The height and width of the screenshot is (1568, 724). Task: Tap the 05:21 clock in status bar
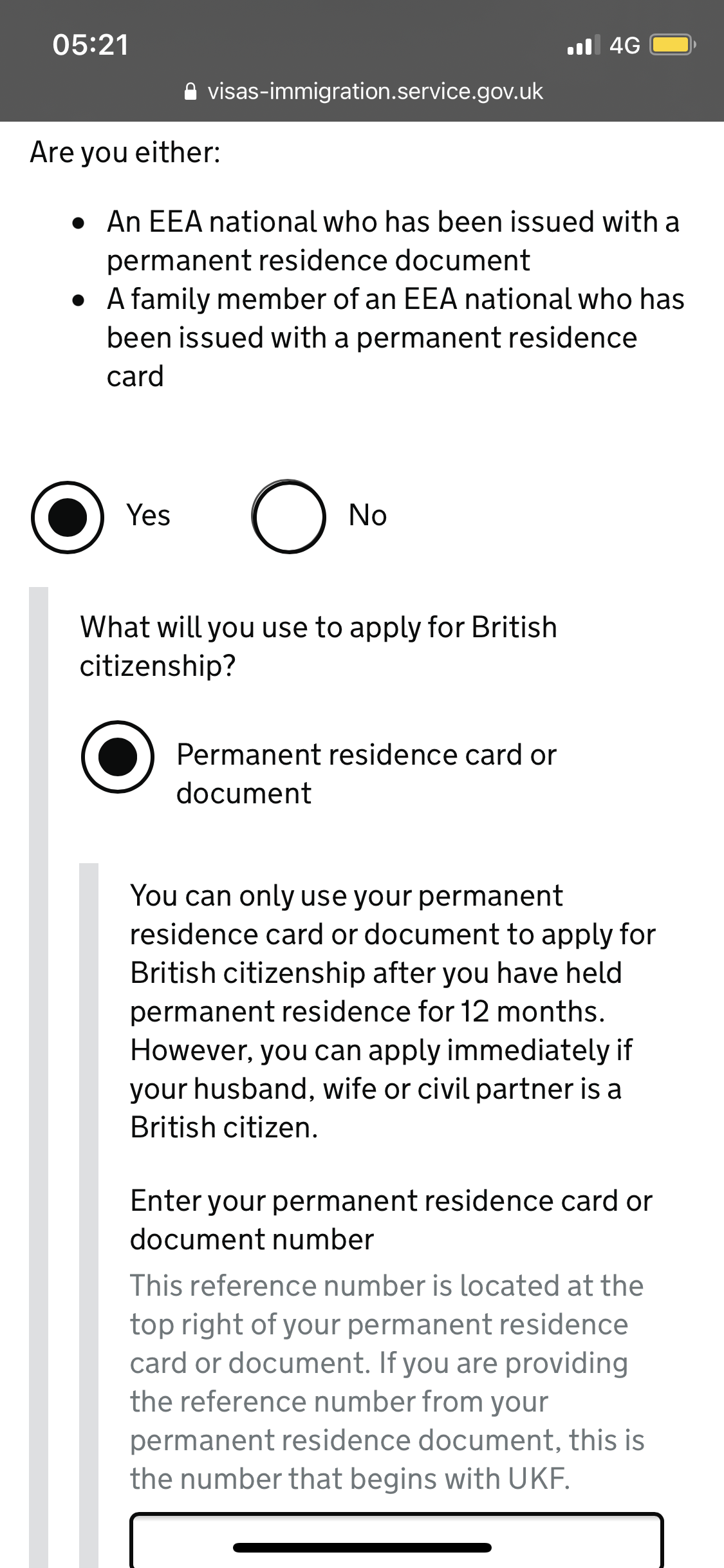(x=91, y=45)
